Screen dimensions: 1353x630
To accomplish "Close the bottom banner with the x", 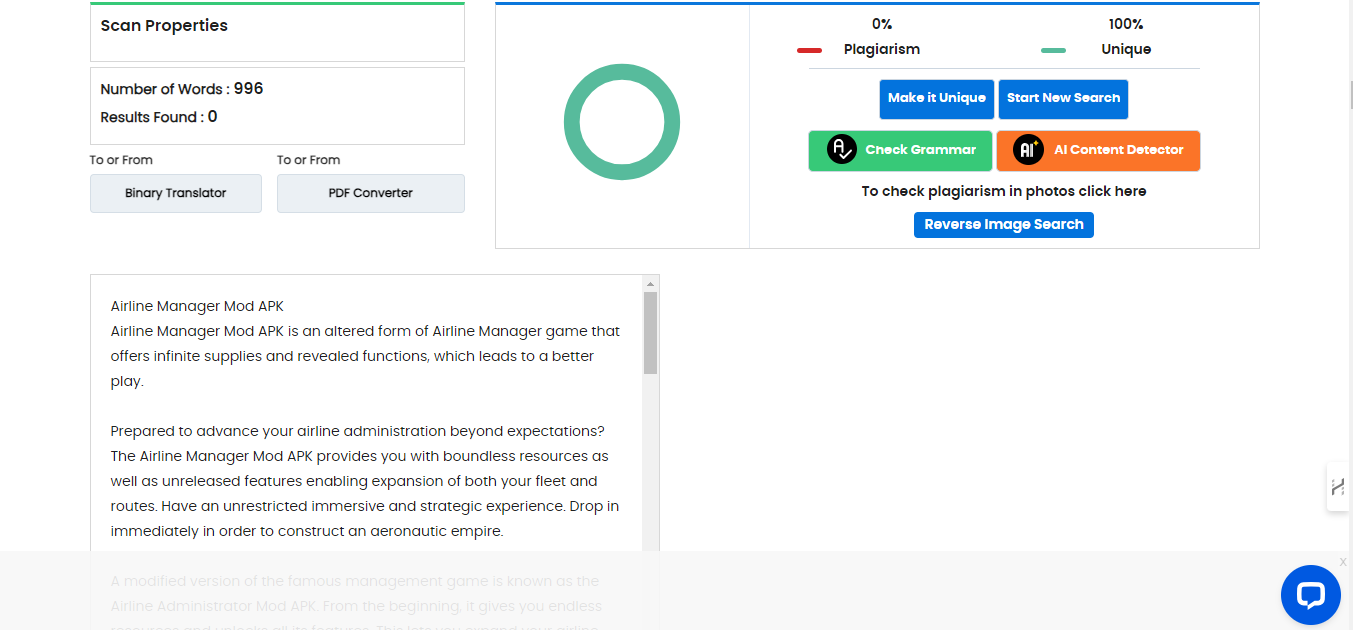I will [1343, 562].
